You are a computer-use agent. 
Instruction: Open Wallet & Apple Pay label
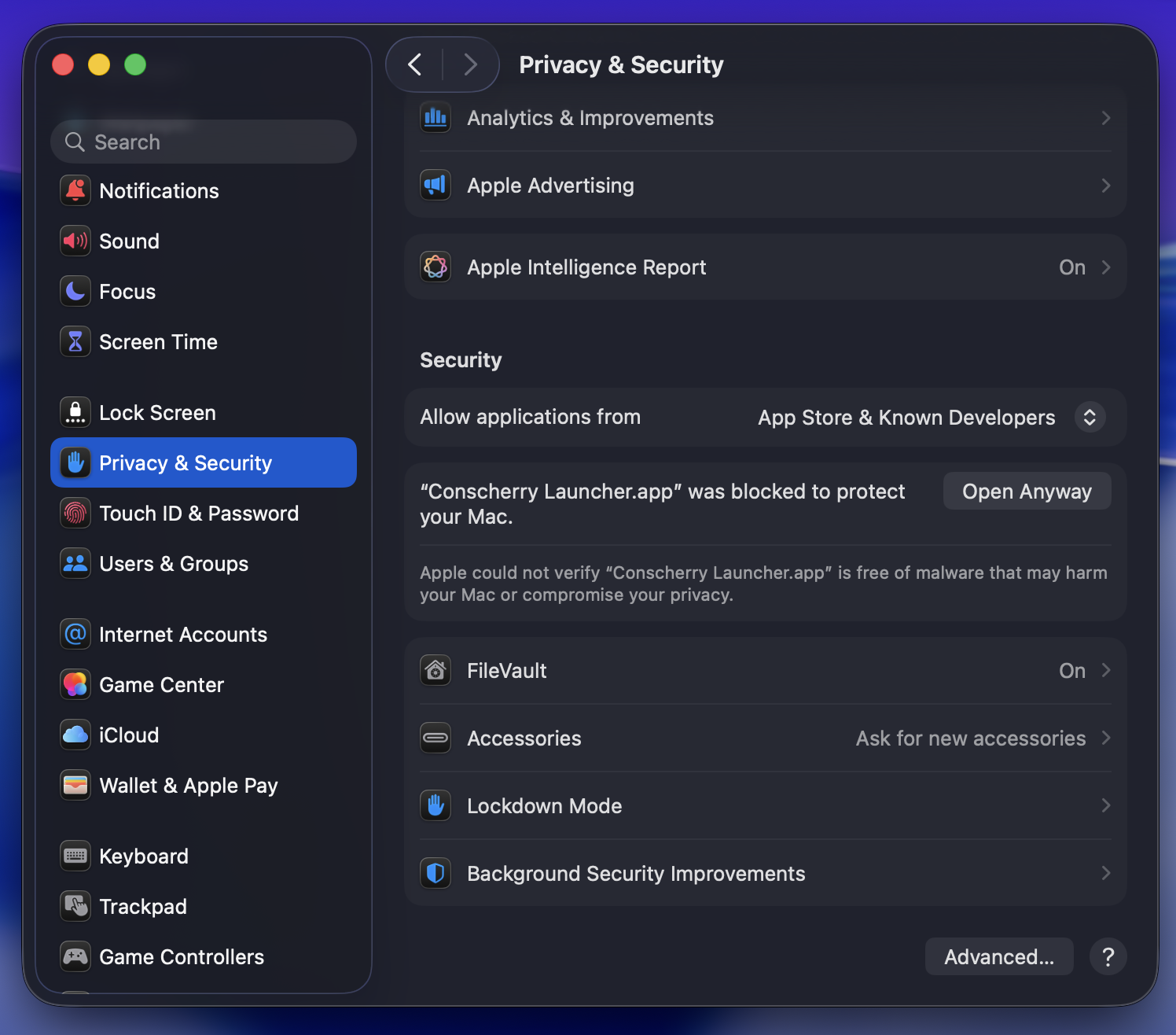[189, 786]
